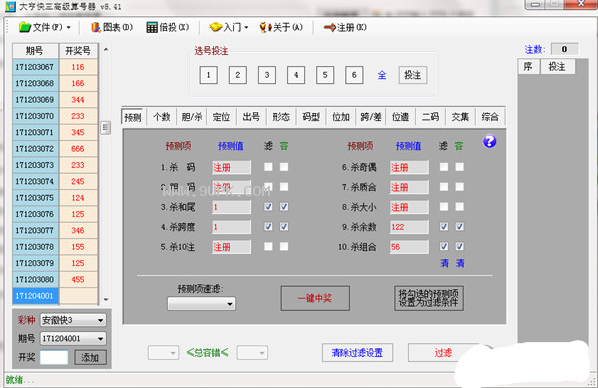Click the 10.杀组合 value field showing 56
598x388 pixels.
tap(409, 246)
